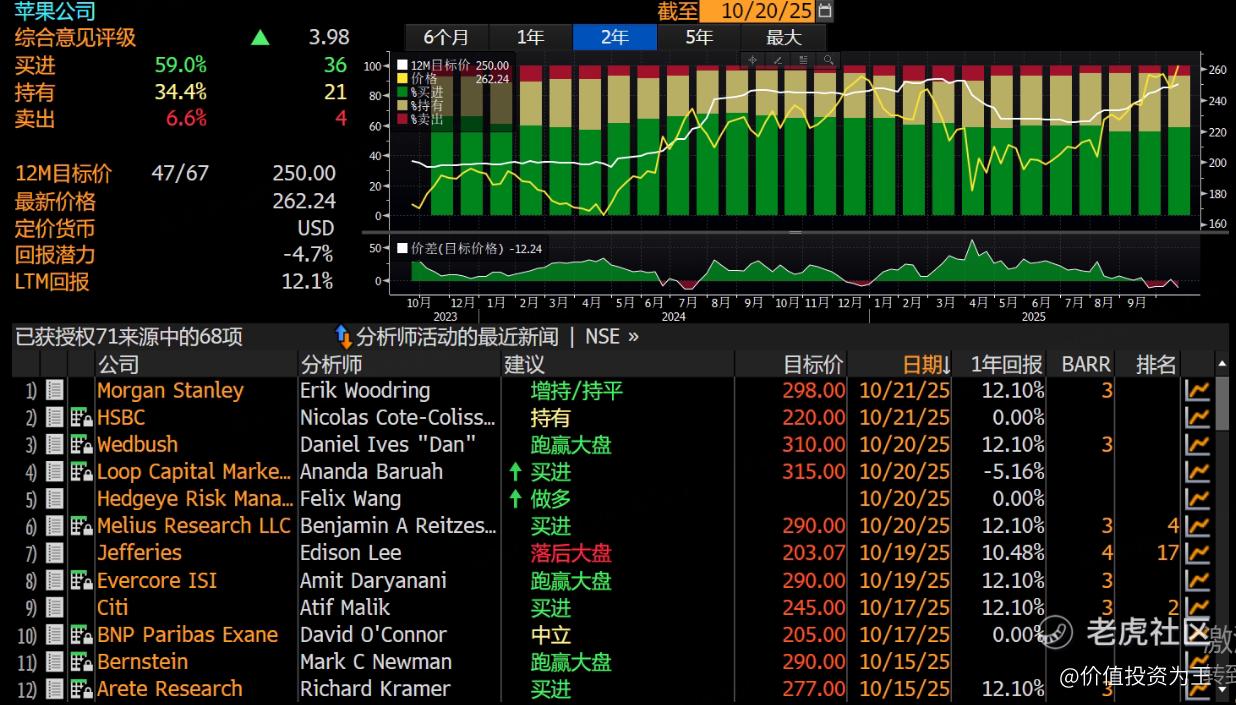The height and width of the screenshot is (705, 1236).
Task: Toggle the 价差(目标价格) series legend
Action: tap(470, 248)
